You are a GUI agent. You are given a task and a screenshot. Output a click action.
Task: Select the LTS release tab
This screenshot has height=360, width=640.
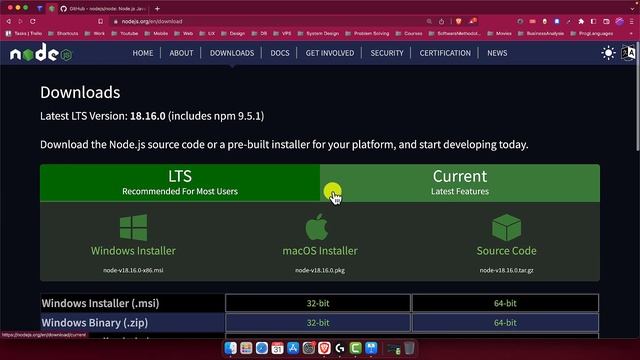click(180, 182)
